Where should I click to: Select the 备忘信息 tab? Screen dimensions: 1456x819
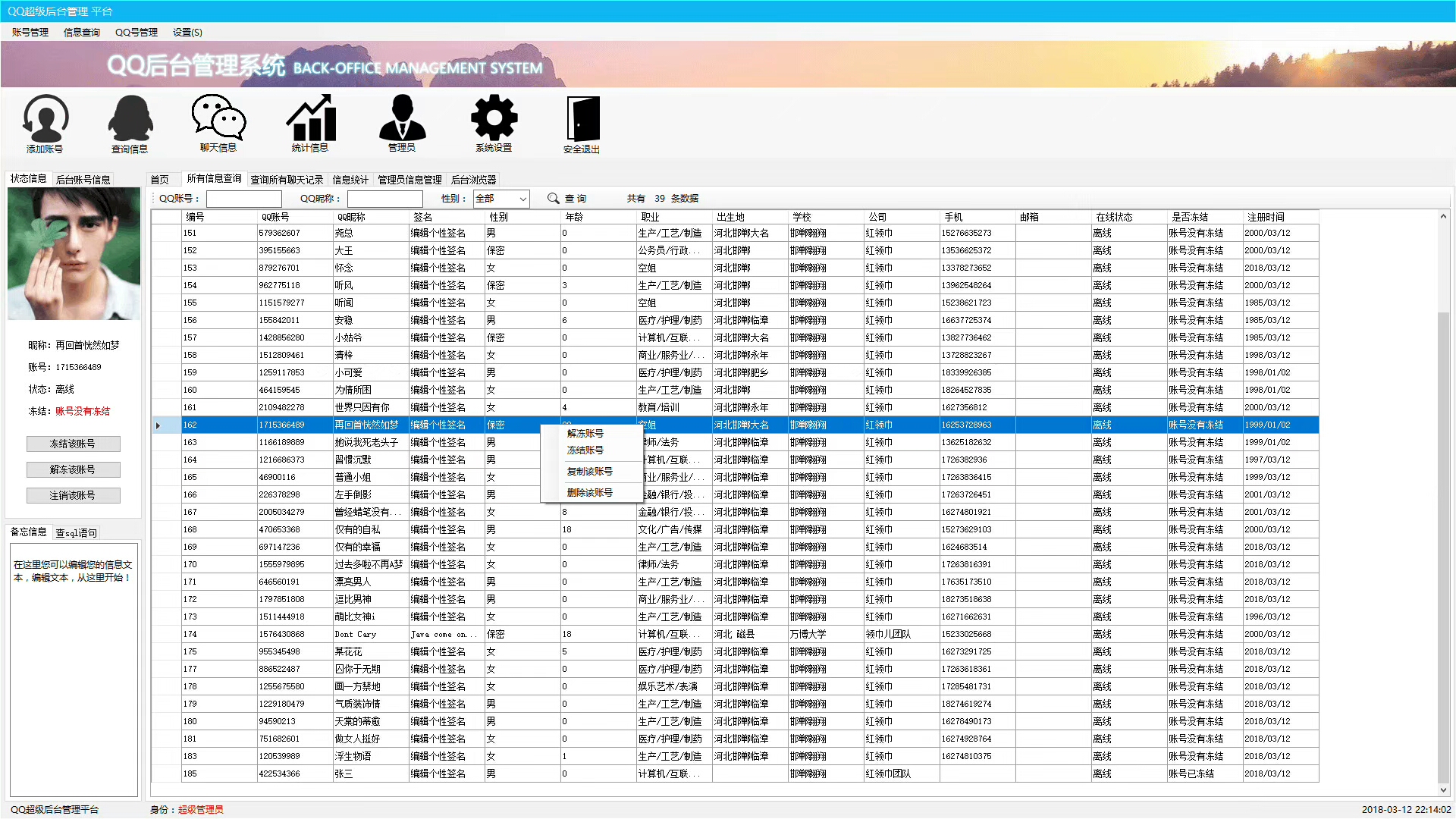[x=29, y=532]
